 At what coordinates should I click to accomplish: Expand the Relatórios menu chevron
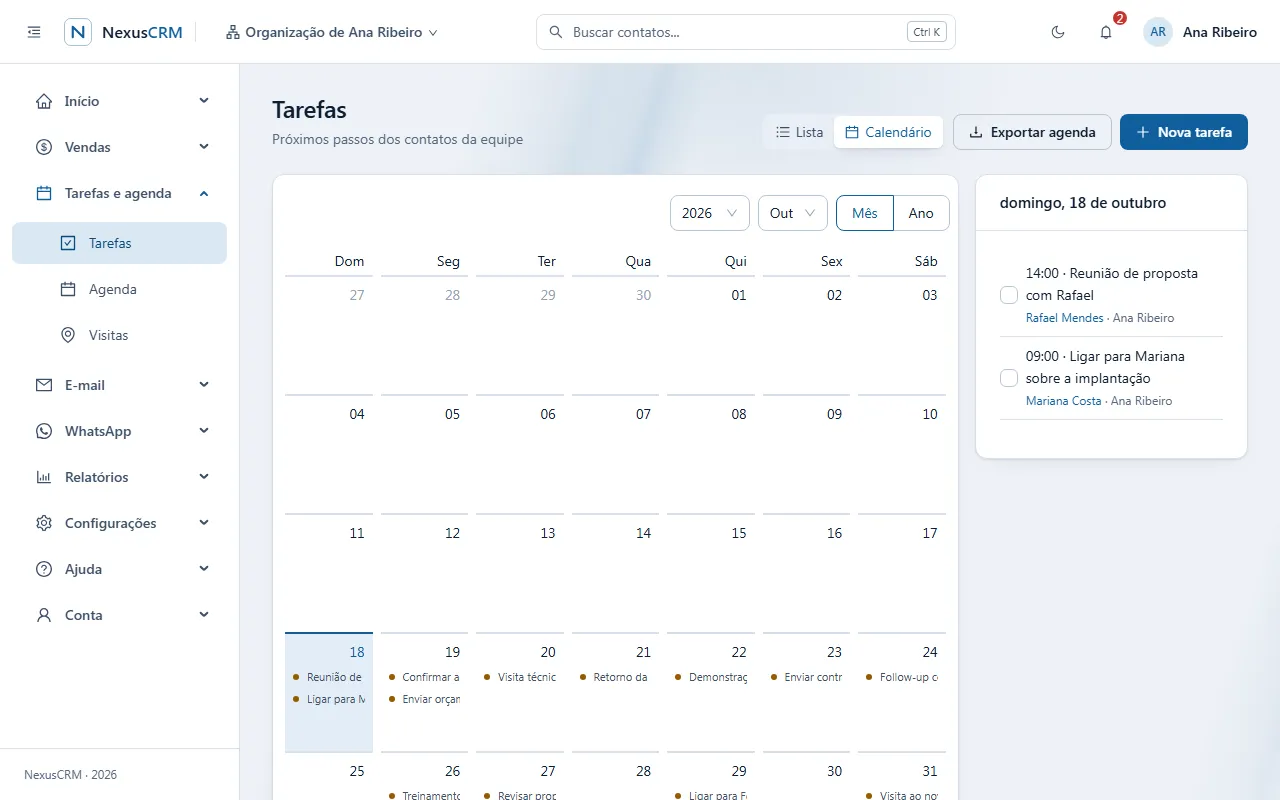(x=204, y=477)
